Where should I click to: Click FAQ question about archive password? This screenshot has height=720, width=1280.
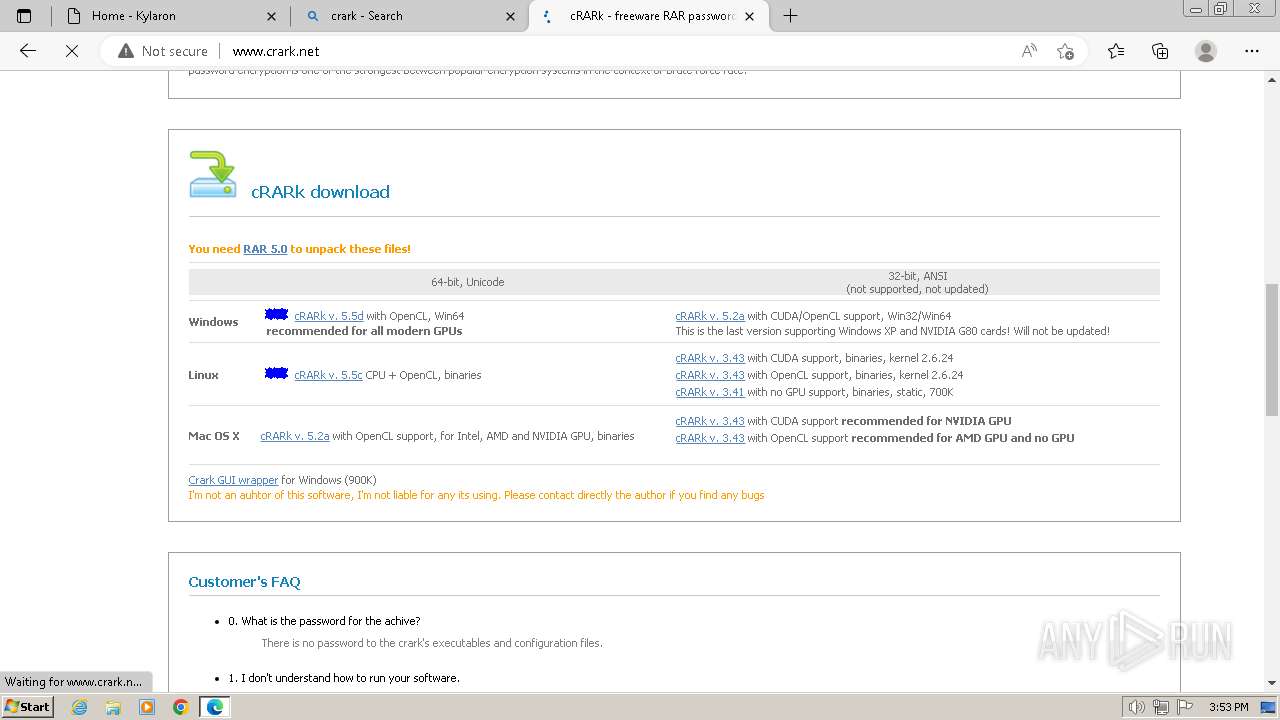tap(324, 621)
